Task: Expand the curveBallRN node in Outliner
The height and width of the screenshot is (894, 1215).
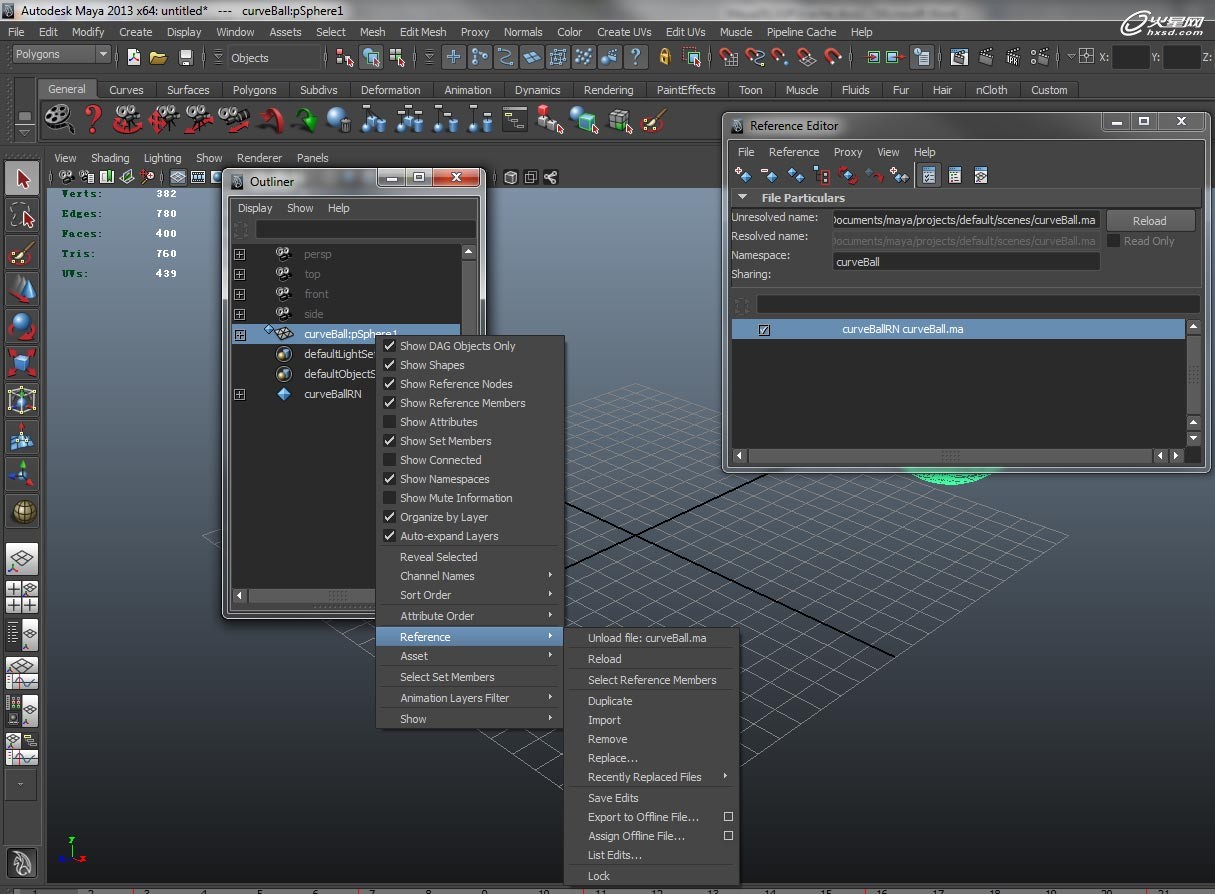Action: pyautogui.click(x=239, y=394)
